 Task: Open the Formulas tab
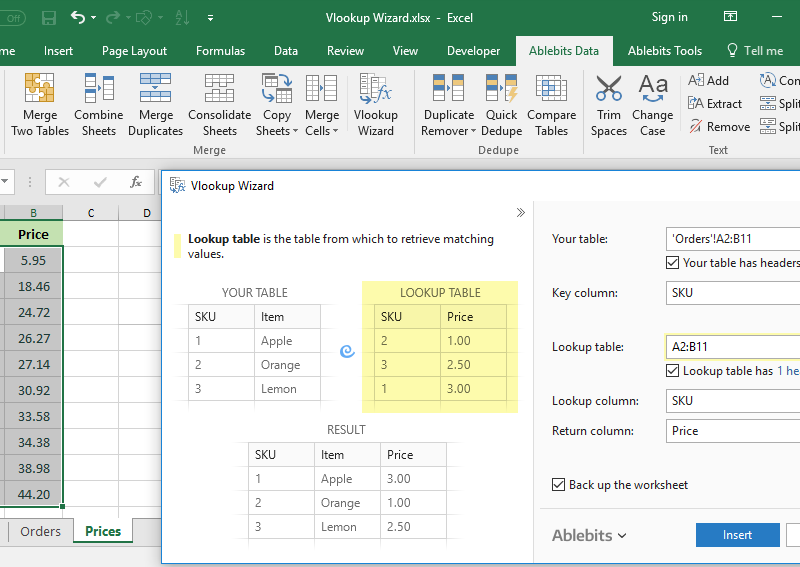220,51
